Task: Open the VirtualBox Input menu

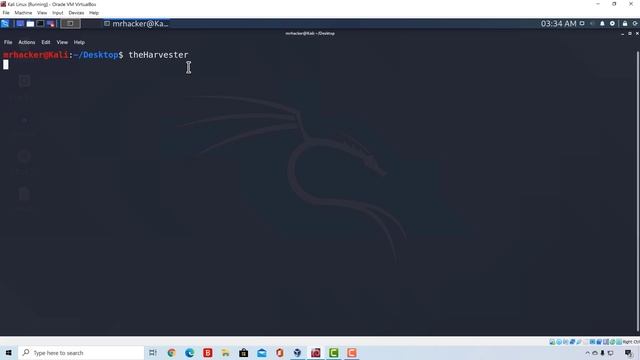Action: click(x=58, y=13)
